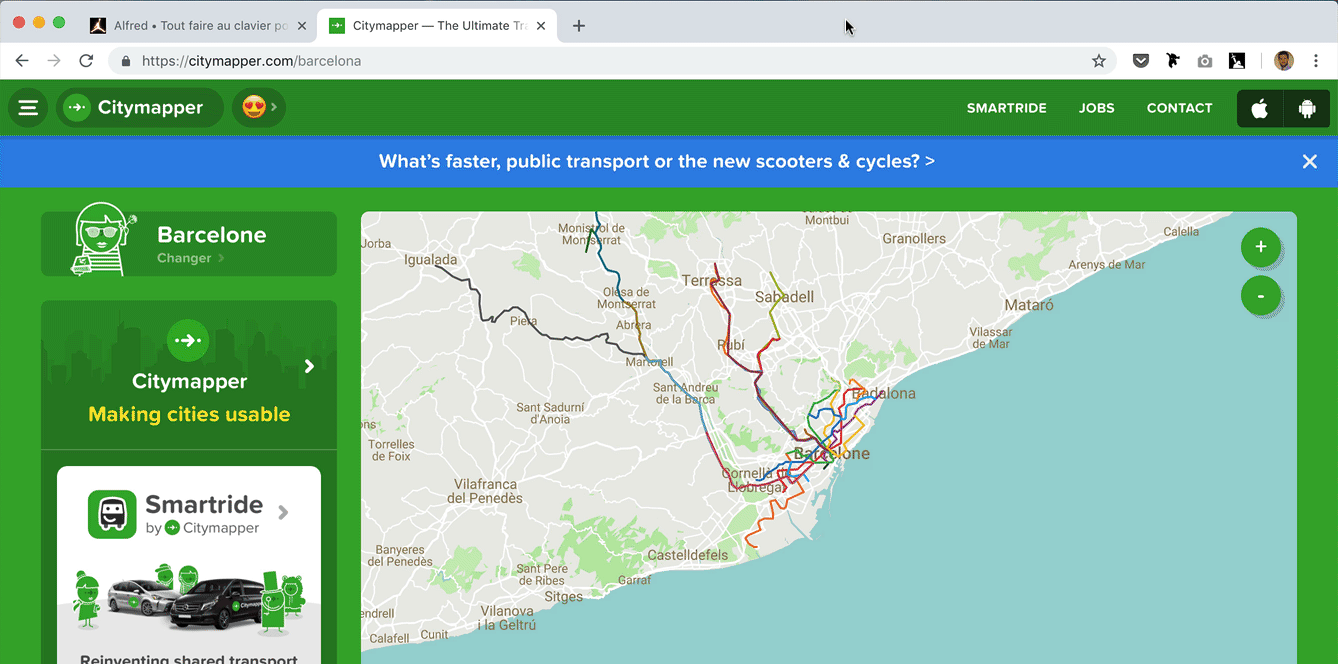Dismiss the blue scooters banner
This screenshot has height=664, width=1338.
point(1309,162)
